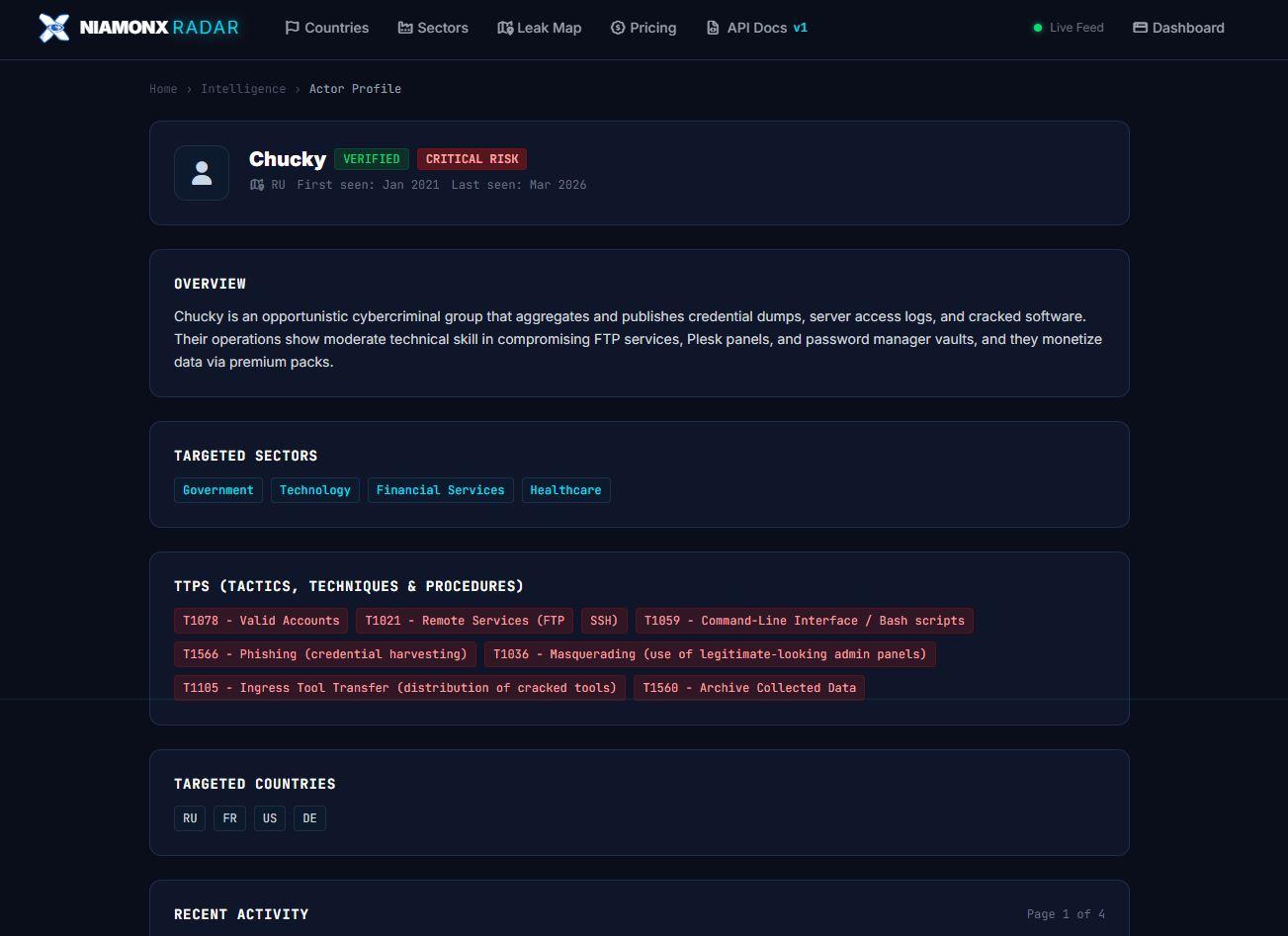The image size is (1288, 936).
Task: Click the flag icon beside Countries
Action: point(292,28)
